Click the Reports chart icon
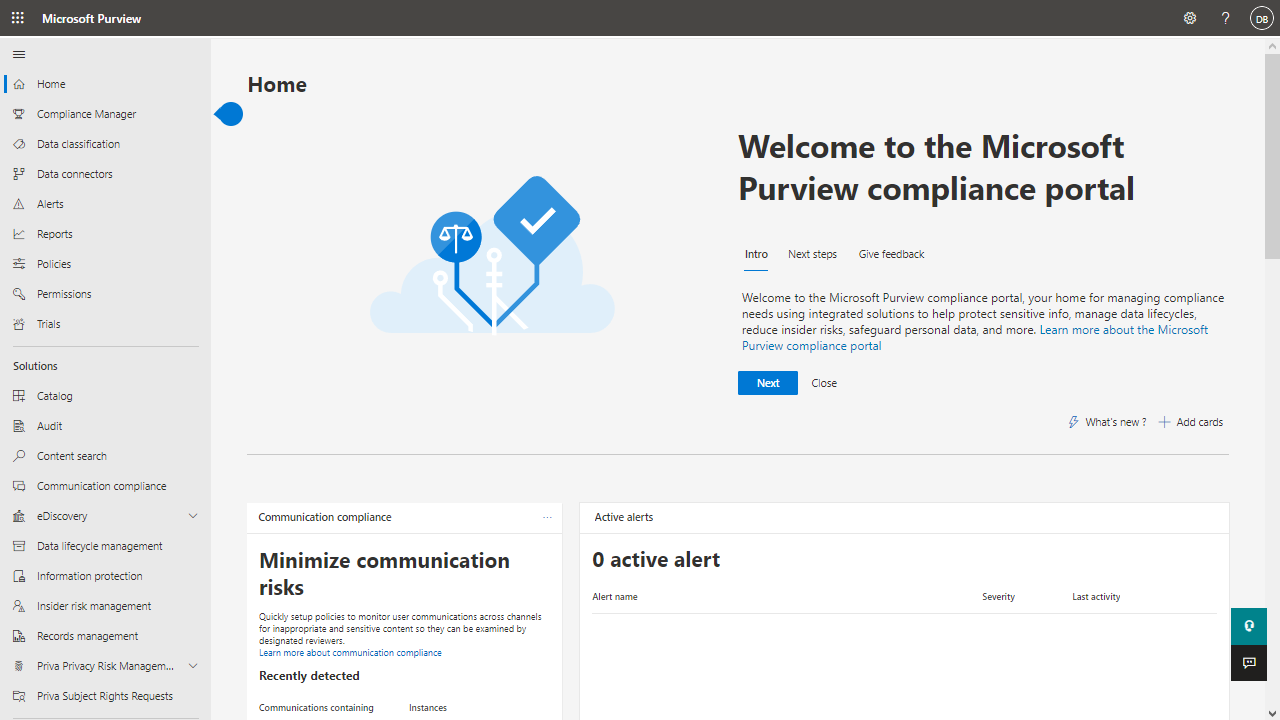This screenshot has width=1280, height=720. pyautogui.click(x=19, y=234)
